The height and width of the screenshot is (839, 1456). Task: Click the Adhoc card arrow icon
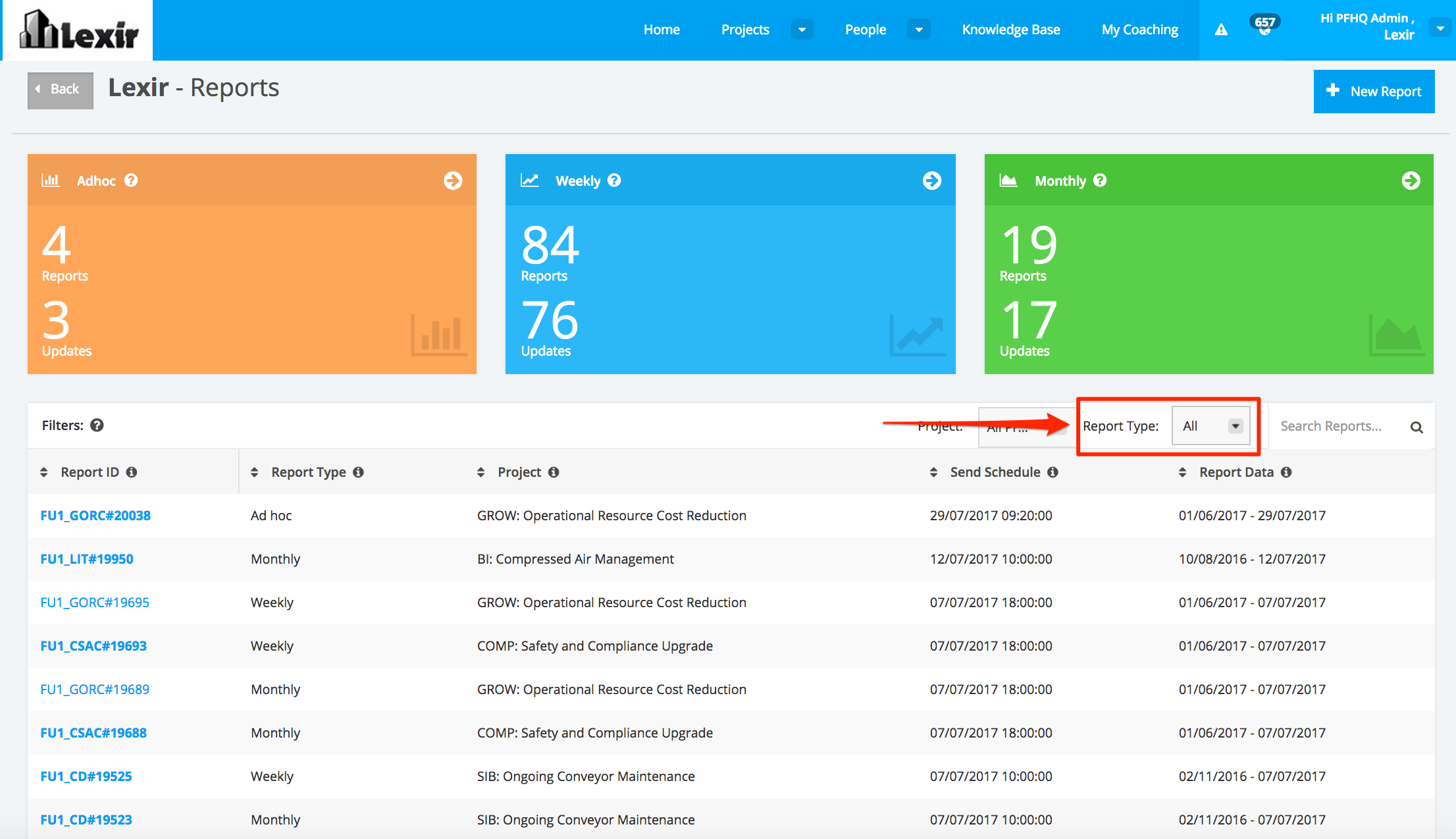pyautogui.click(x=453, y=180)
